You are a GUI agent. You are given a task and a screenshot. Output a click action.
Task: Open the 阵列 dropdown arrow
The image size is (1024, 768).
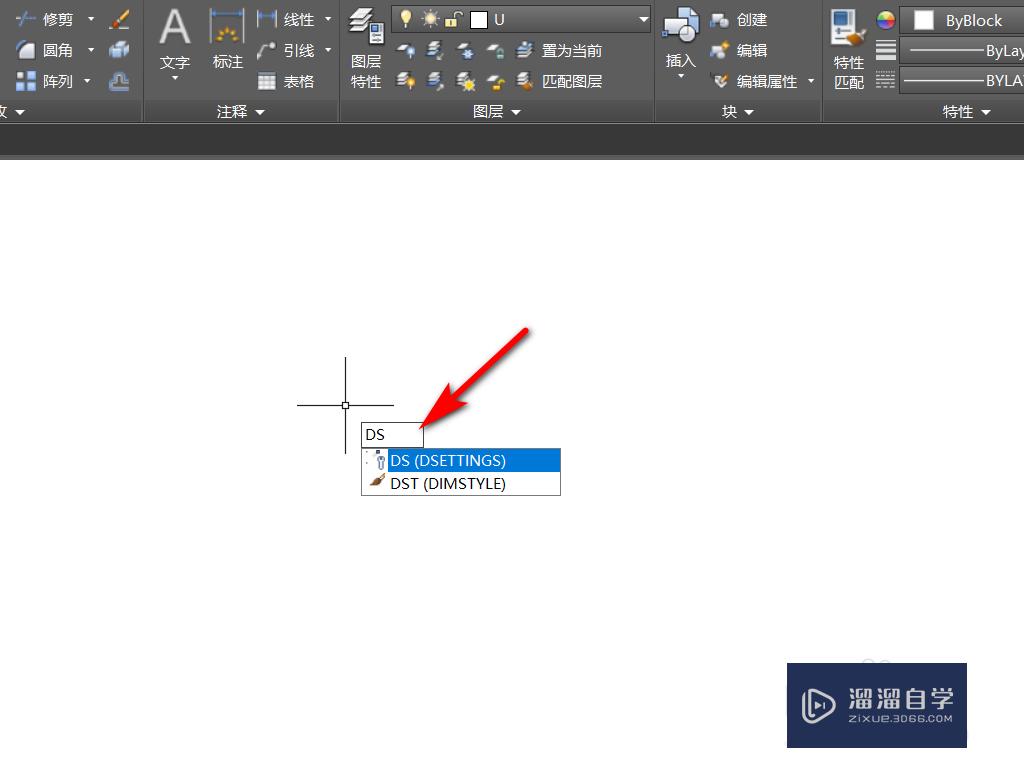(x=88, y=81)
